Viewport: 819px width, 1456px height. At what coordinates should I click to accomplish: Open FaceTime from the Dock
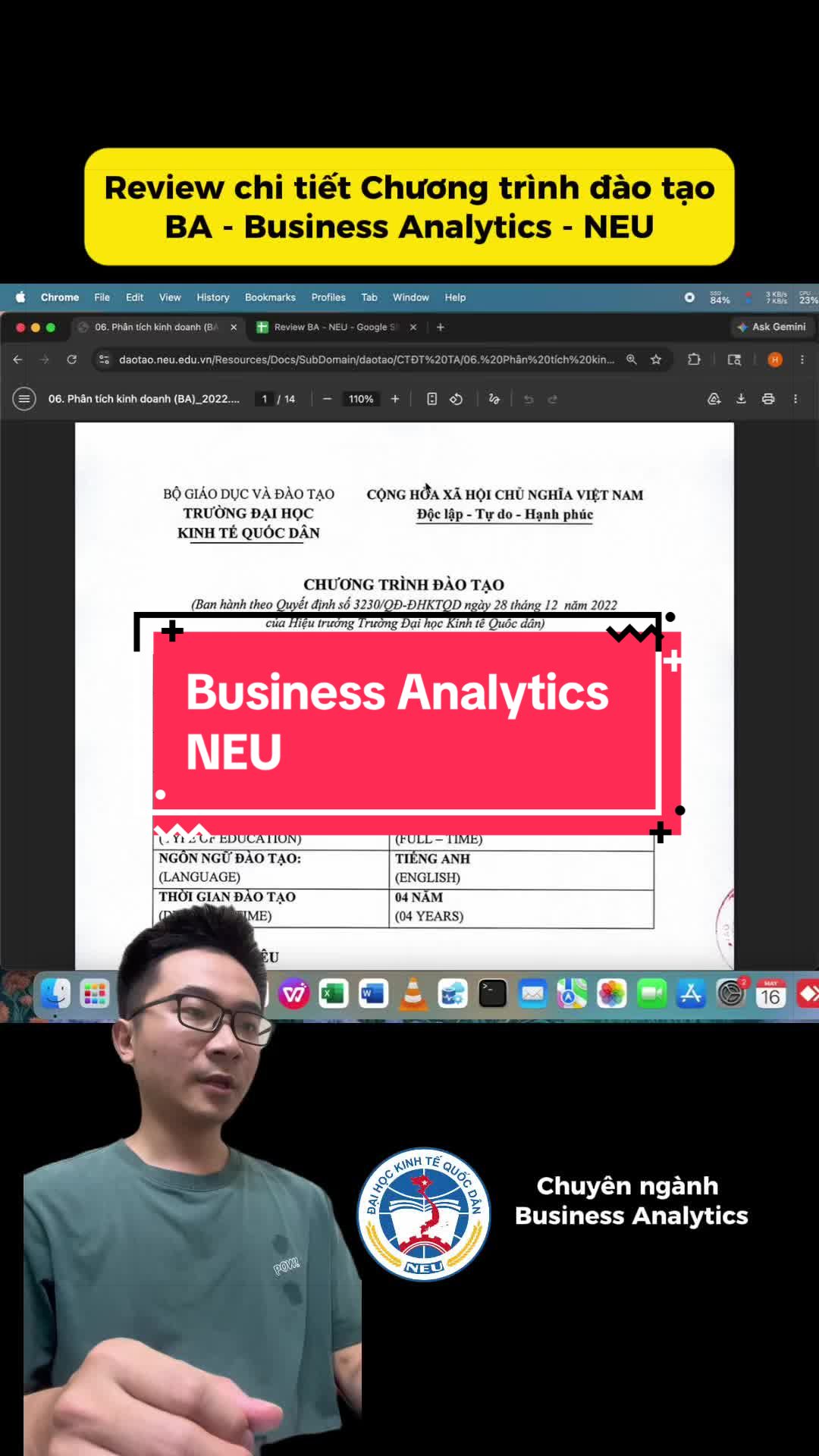tap(651, 993)
